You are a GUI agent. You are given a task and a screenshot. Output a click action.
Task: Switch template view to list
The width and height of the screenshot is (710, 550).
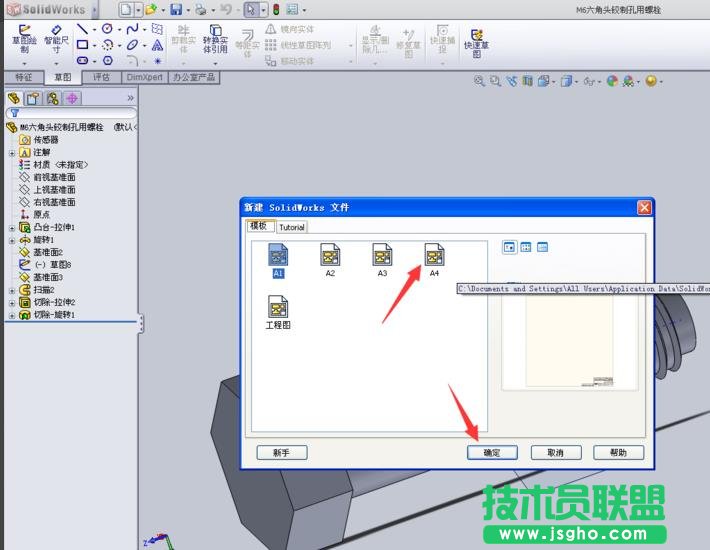pyautogui.click(x=526, y=247)
